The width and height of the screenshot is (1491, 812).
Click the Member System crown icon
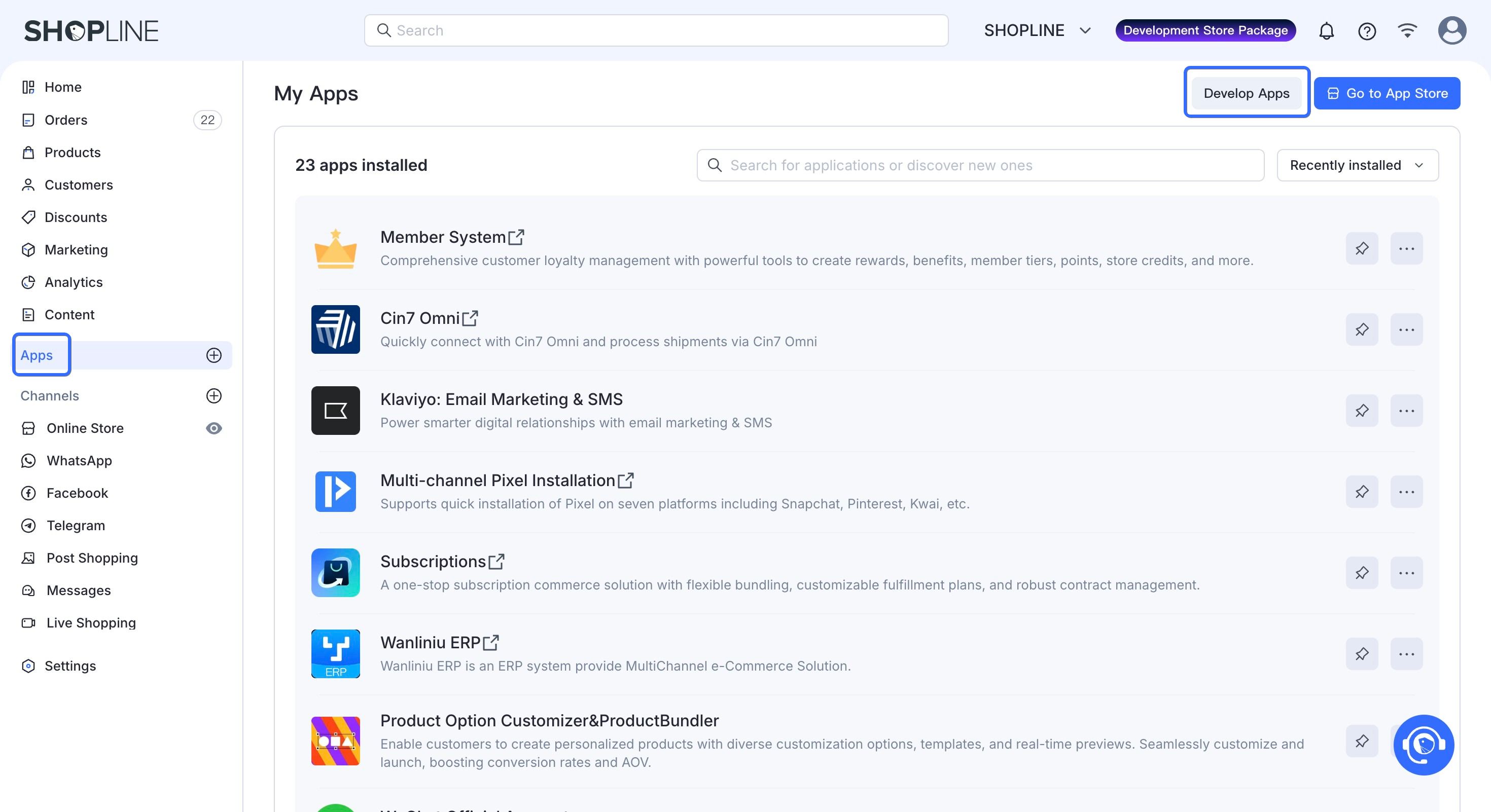pyautogui.click(x=336, y=249)
